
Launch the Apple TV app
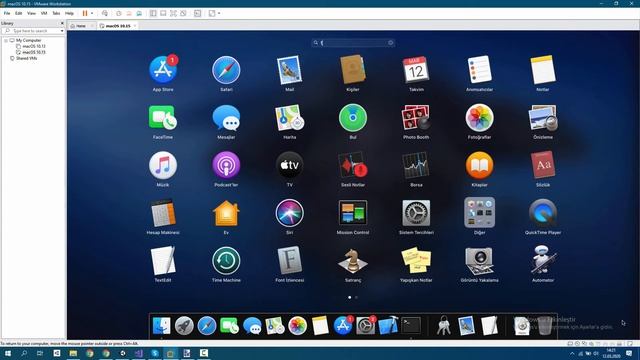[x=289, y=165]
